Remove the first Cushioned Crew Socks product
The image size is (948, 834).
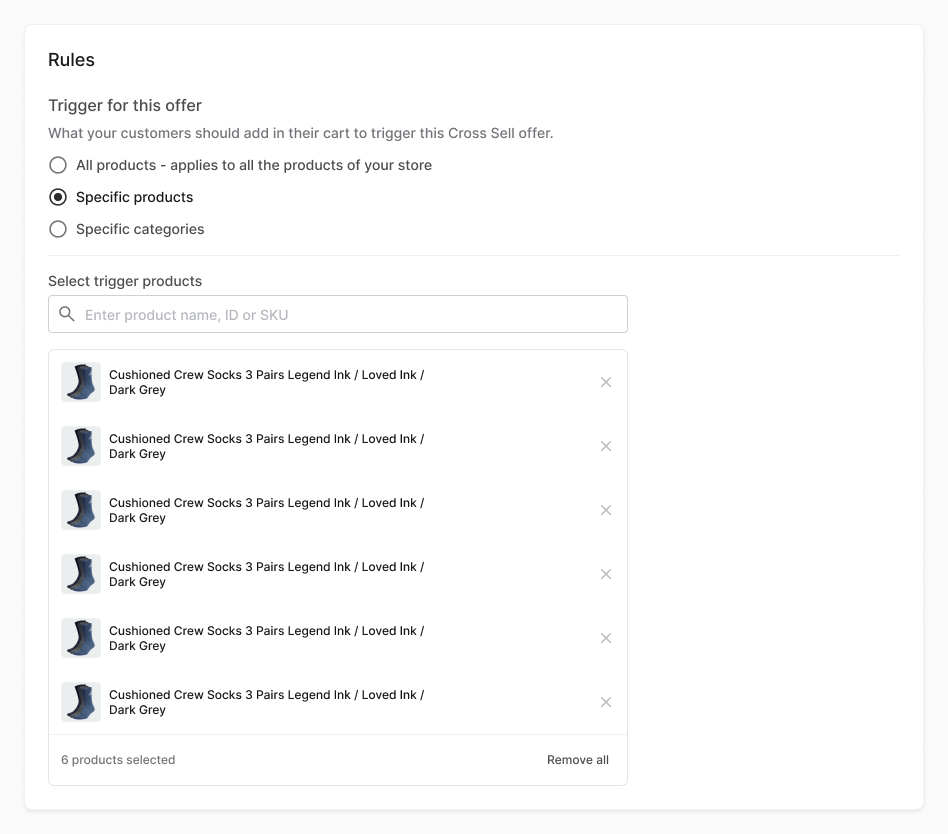click(x=605, y=382)
